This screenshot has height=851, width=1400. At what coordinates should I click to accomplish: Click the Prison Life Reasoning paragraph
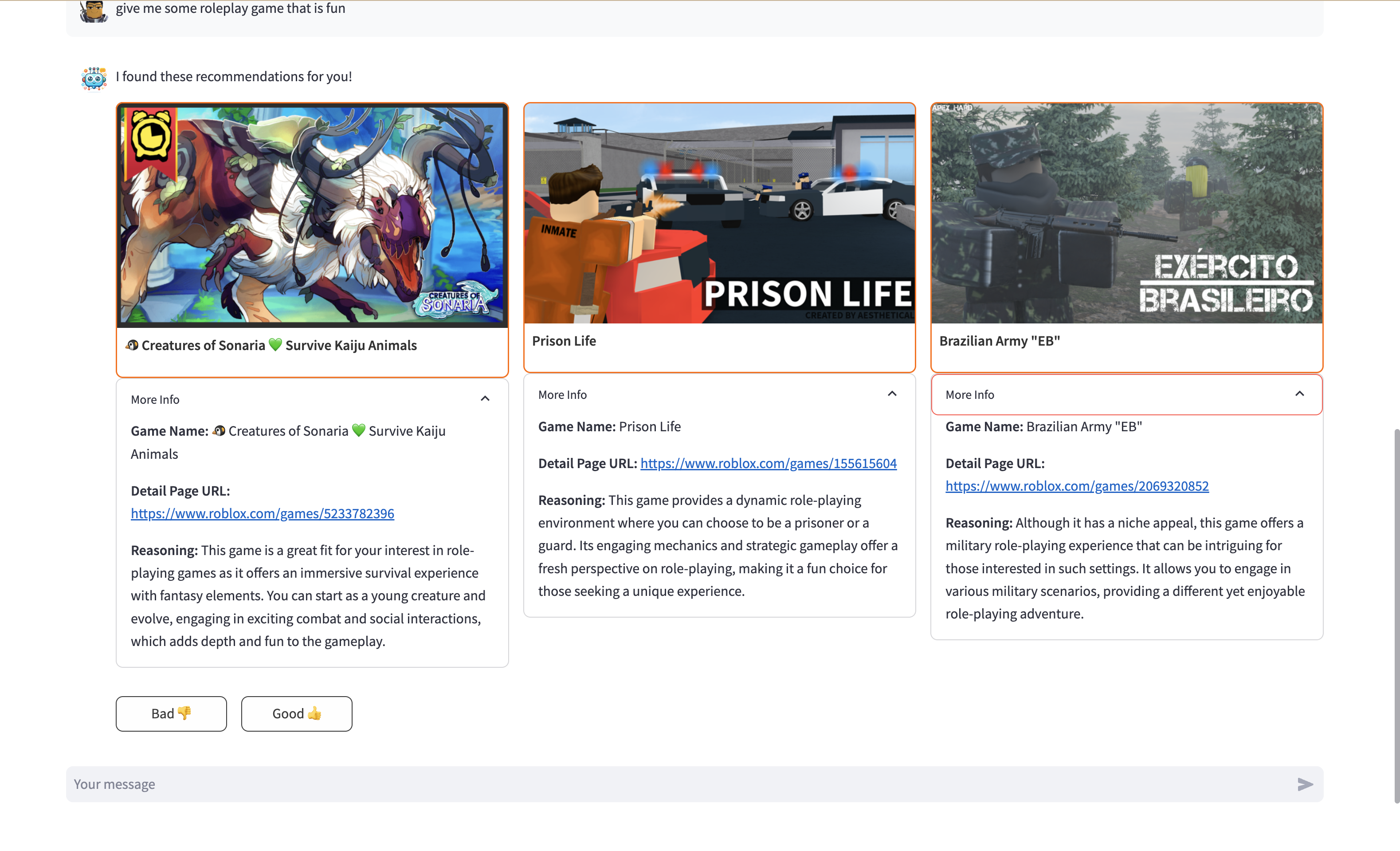coord(719,546)
